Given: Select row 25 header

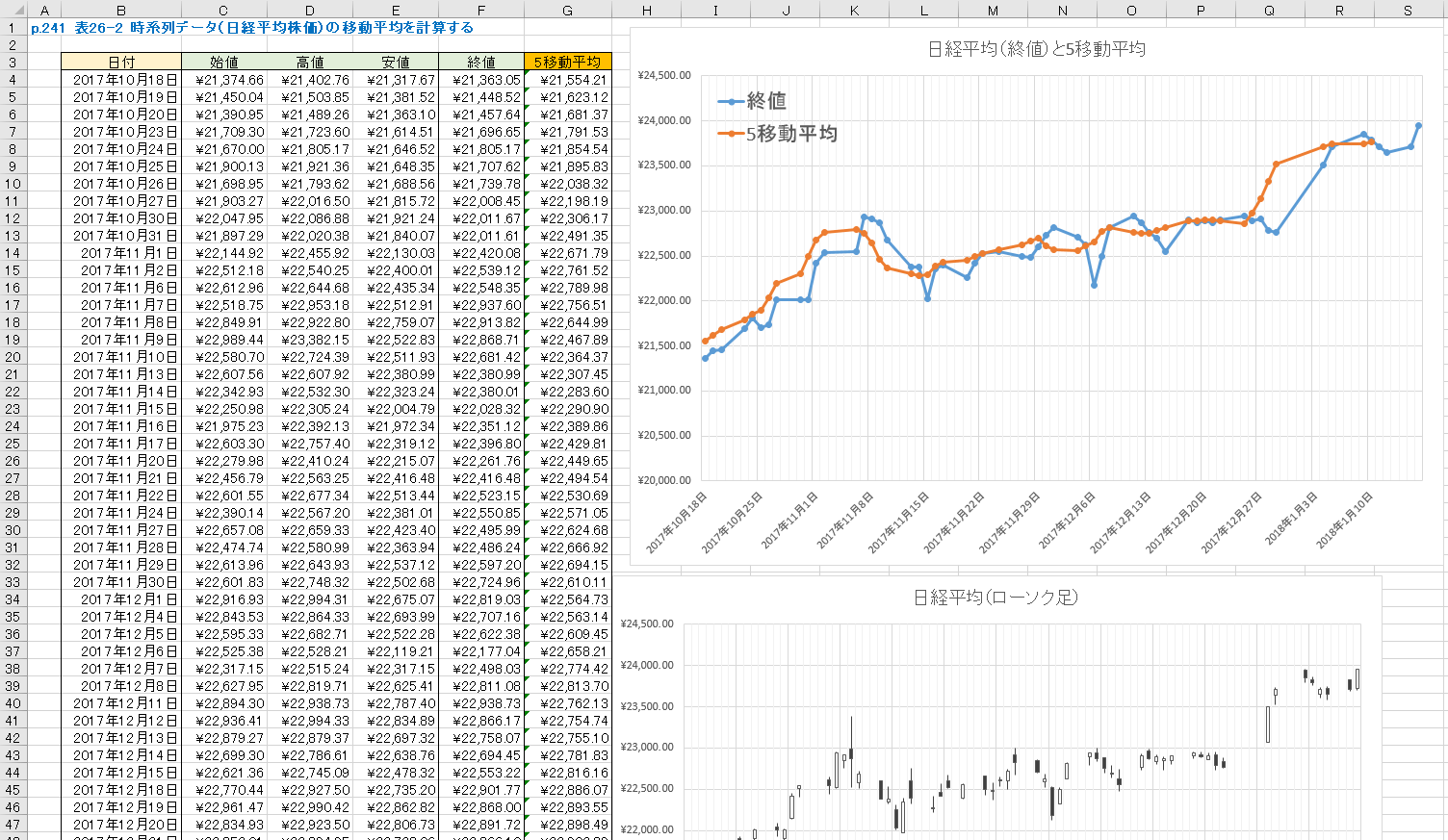Looking at the screenshot, I should tap(13, 444).
